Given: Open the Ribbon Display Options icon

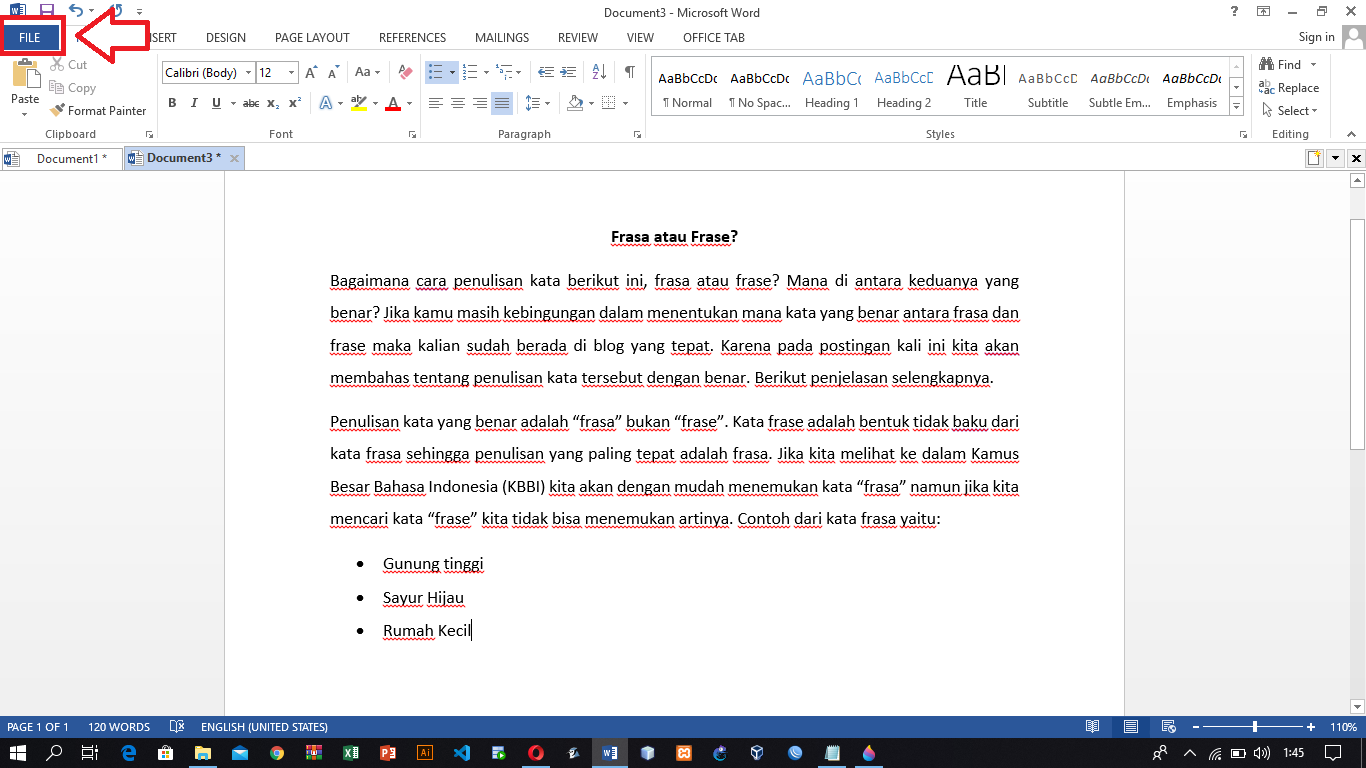Looking at the screenshot, I should (x=1264, y=12).
